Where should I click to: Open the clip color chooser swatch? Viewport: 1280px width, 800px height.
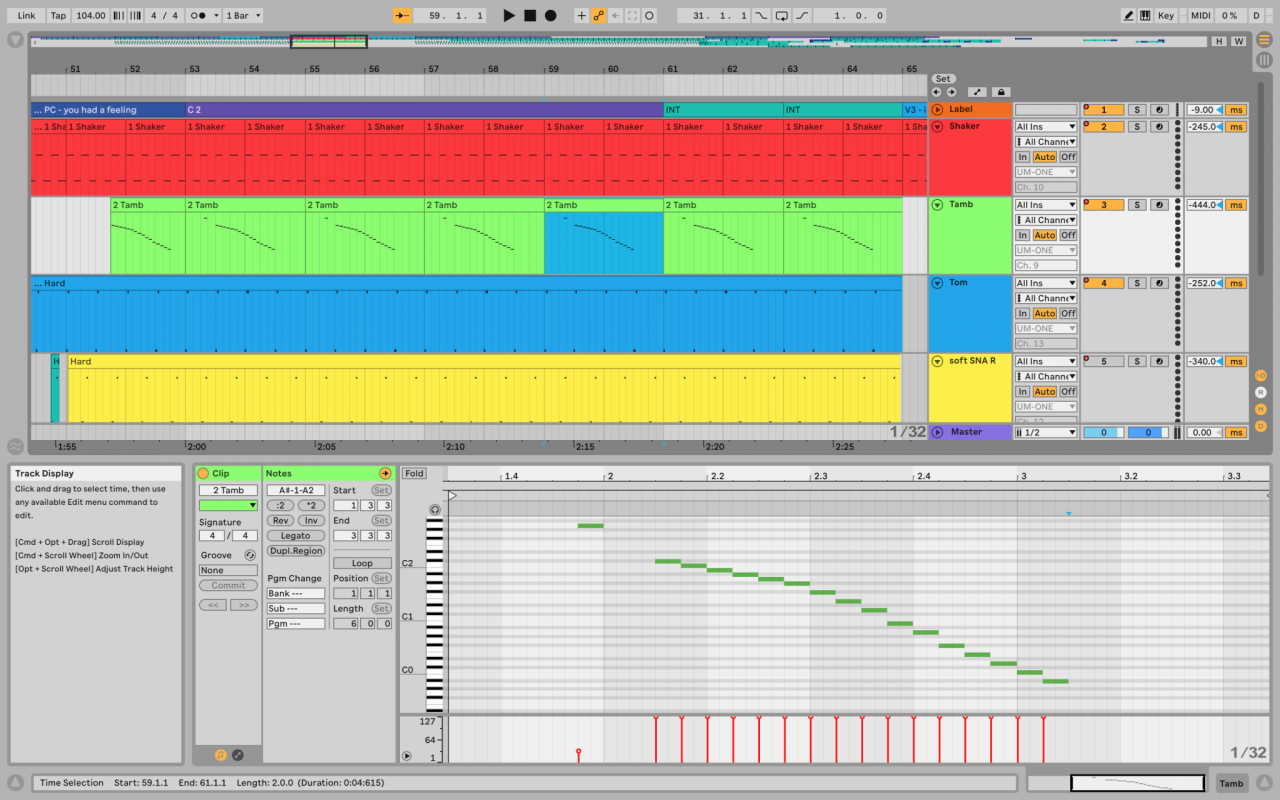click(228, 506)
